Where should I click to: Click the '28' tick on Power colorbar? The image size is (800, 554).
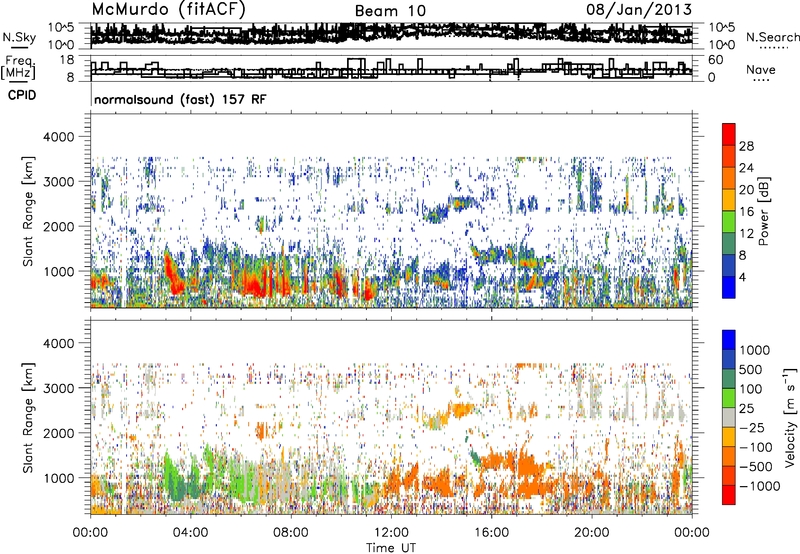(746, 146)
